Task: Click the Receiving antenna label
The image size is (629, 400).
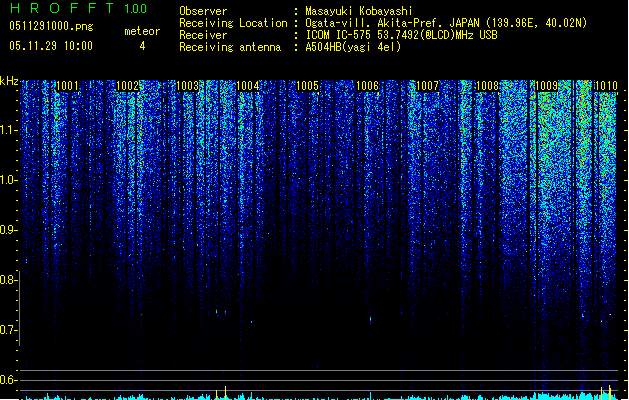Action: click(x=230, y=47)
